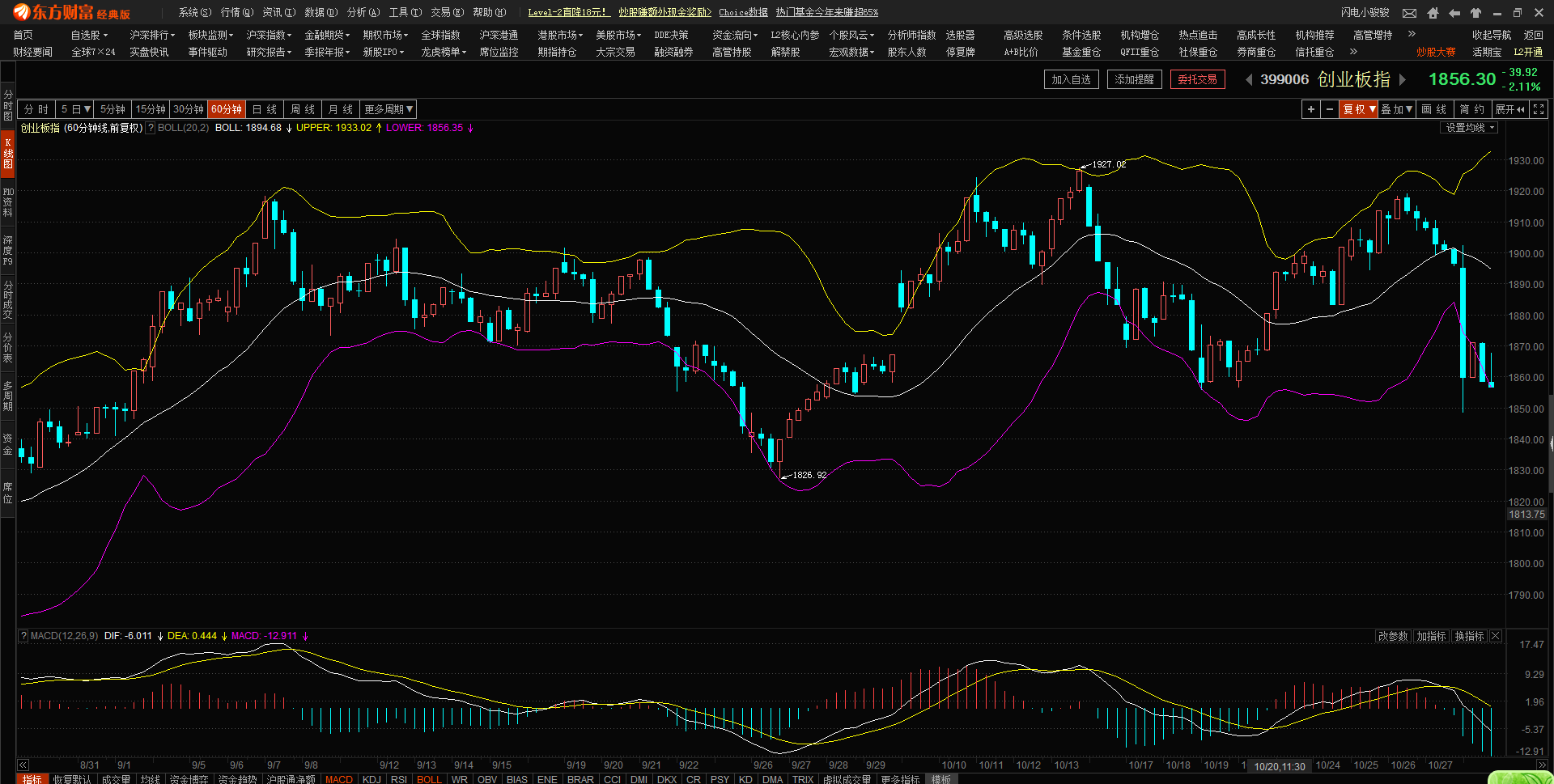The width and height of the screenshot is (1554, 784).
Task: Open the 系统(S) menu
Action: 195,12
